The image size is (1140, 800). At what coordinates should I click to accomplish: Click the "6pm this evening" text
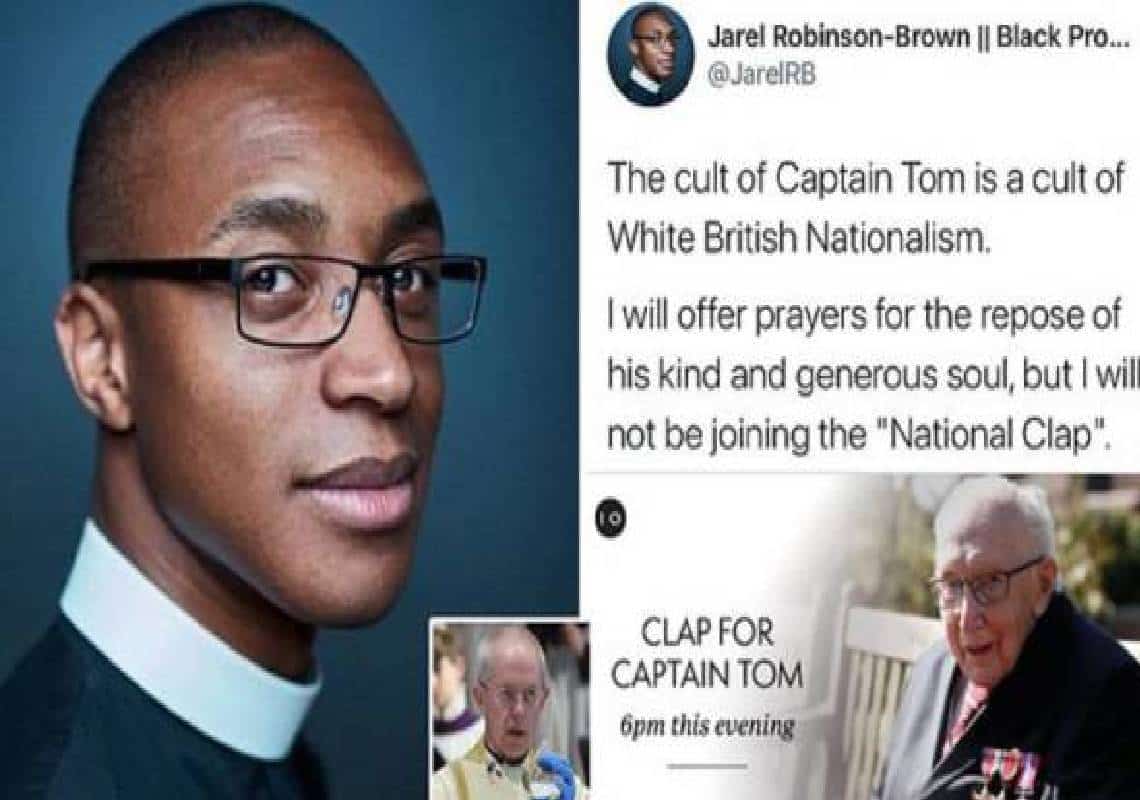(707, 724)
